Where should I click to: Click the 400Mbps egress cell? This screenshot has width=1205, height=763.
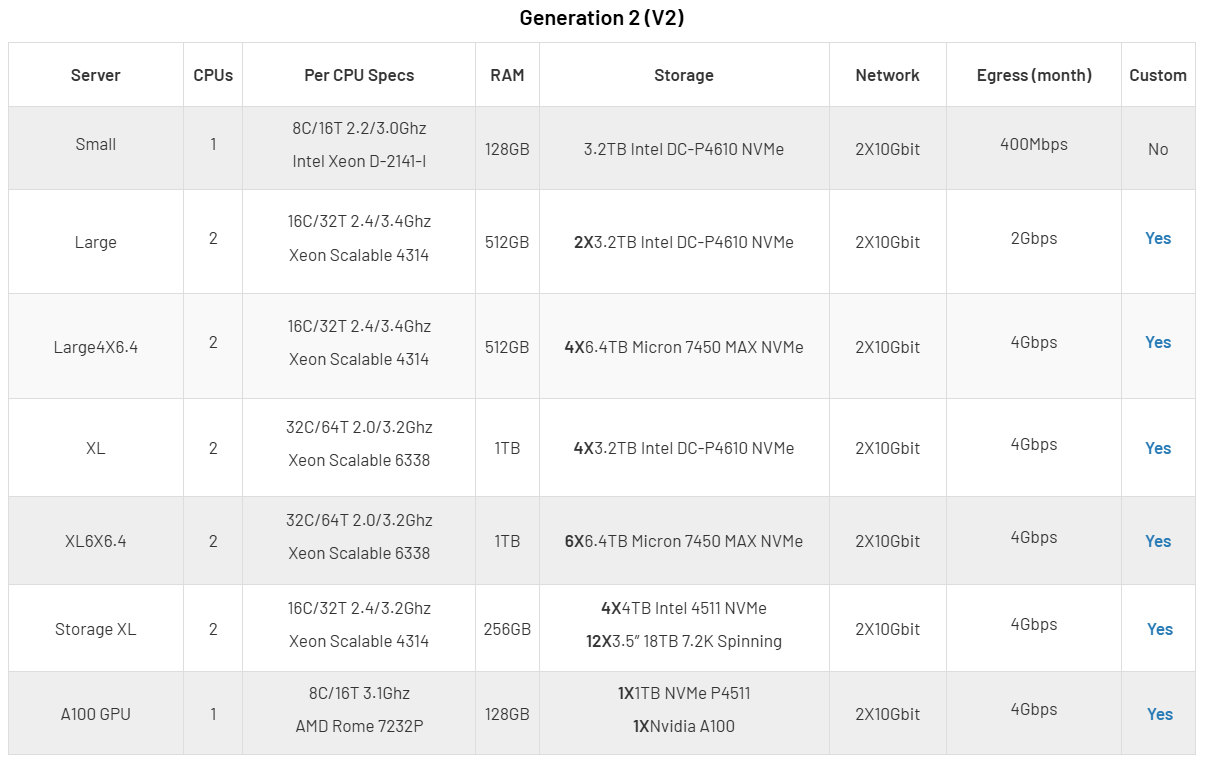tap(1034, 144)
